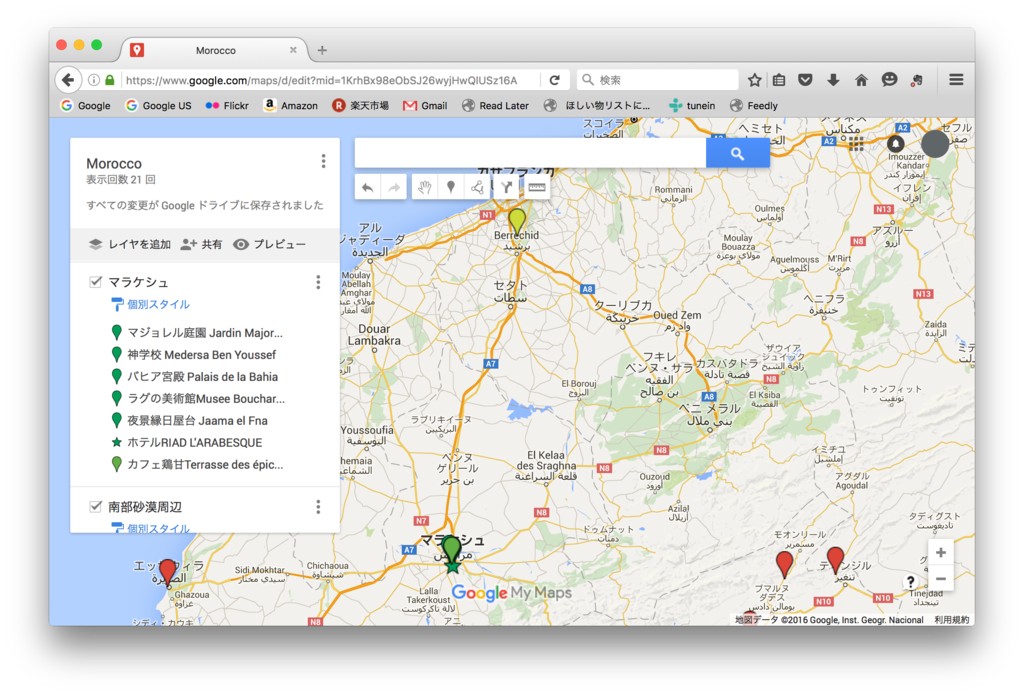This screenshot has width=1024, height=696.
Task: Open 個別スタイル under 南部砂漠周辺 layer
Action: [x=151, y=528]
